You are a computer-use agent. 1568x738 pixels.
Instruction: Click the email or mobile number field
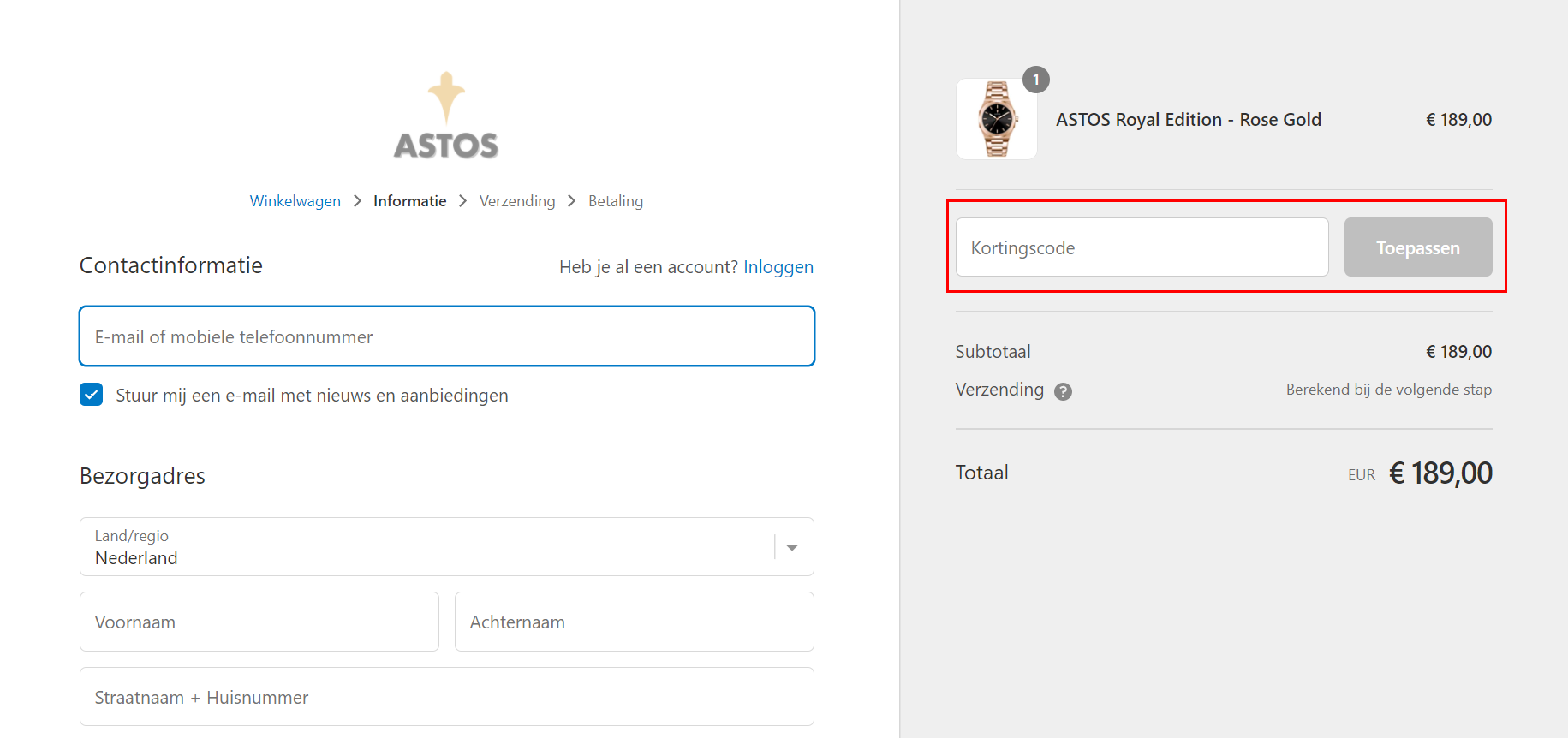(x=446, y=336)
